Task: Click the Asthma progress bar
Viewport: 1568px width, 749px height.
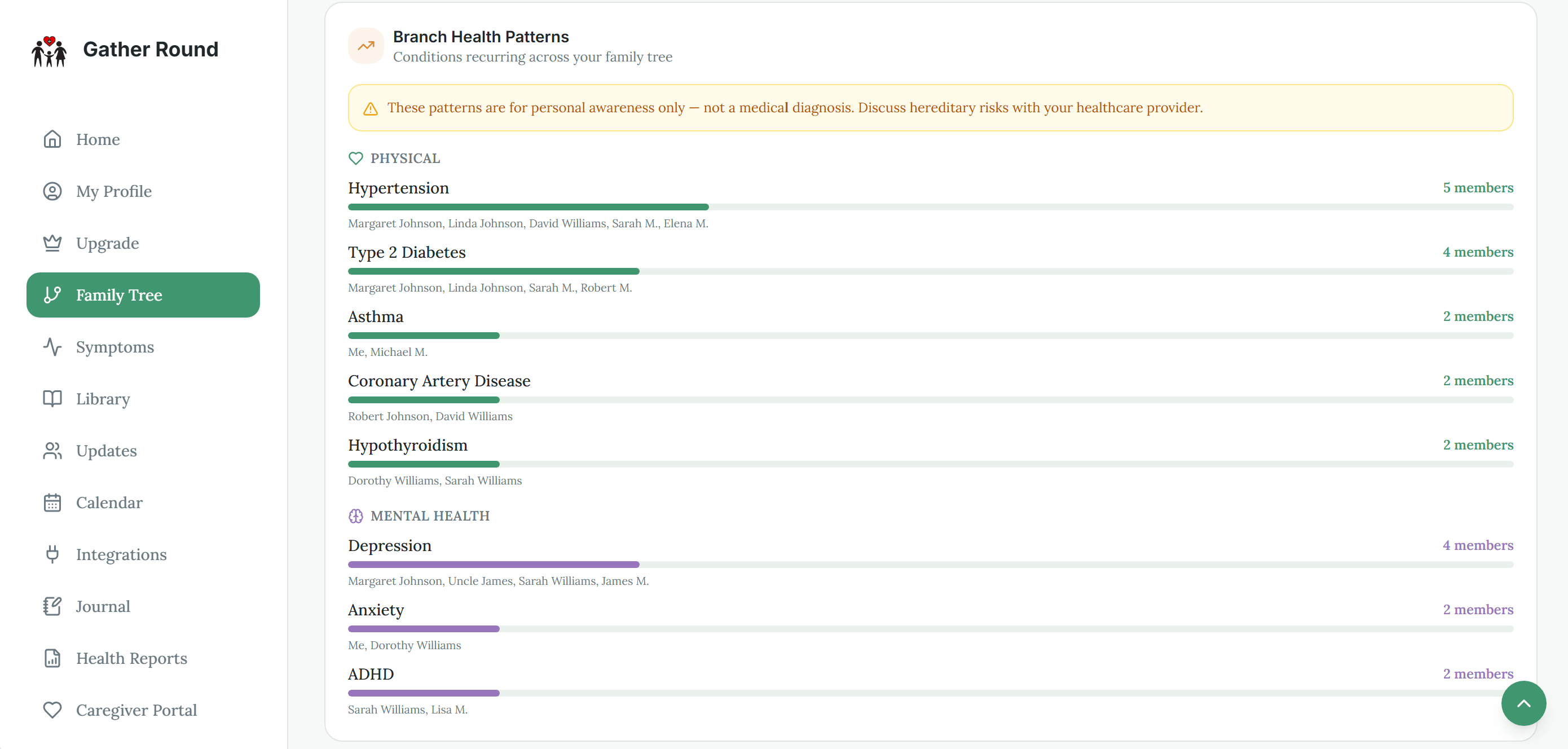Action: point(930,336)
